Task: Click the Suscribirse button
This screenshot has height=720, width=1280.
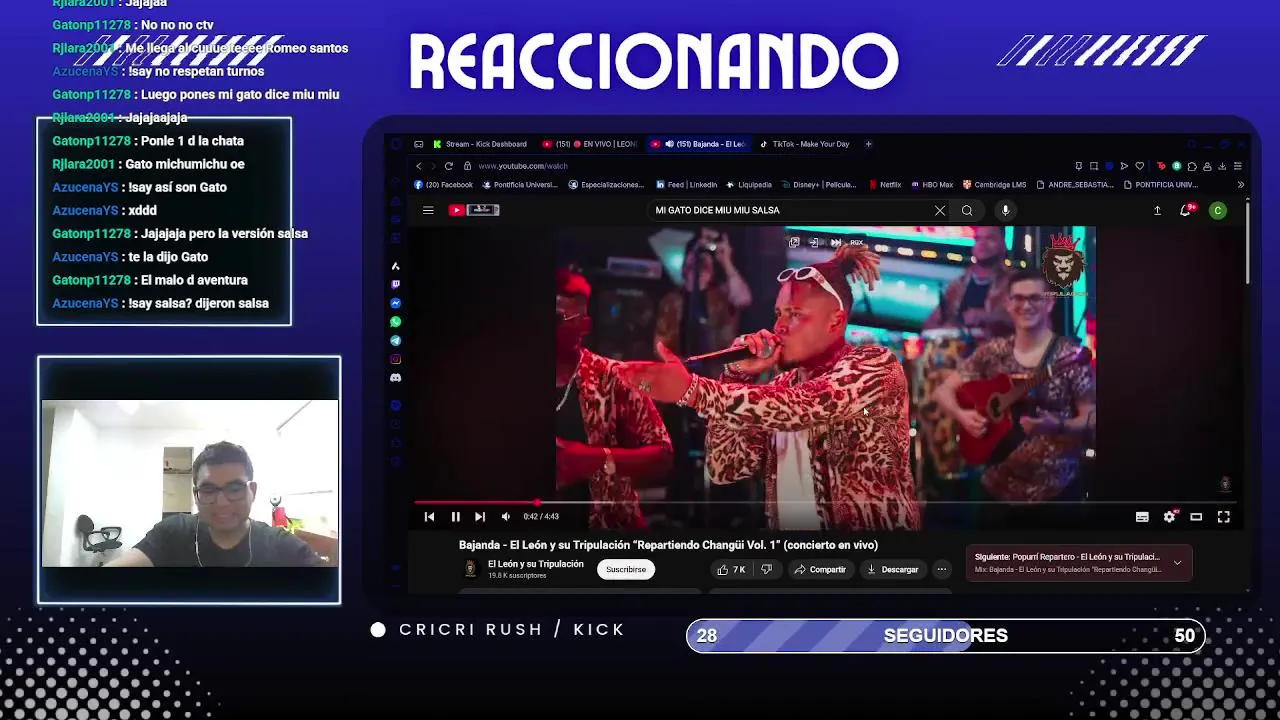Action: pos(626,569)
